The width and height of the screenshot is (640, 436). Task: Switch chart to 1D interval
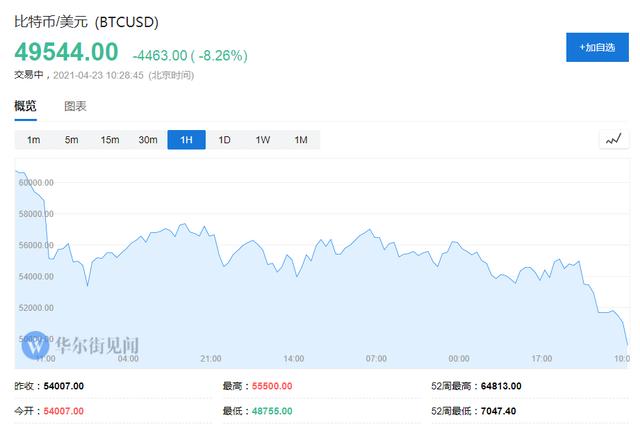coord(224,140)
